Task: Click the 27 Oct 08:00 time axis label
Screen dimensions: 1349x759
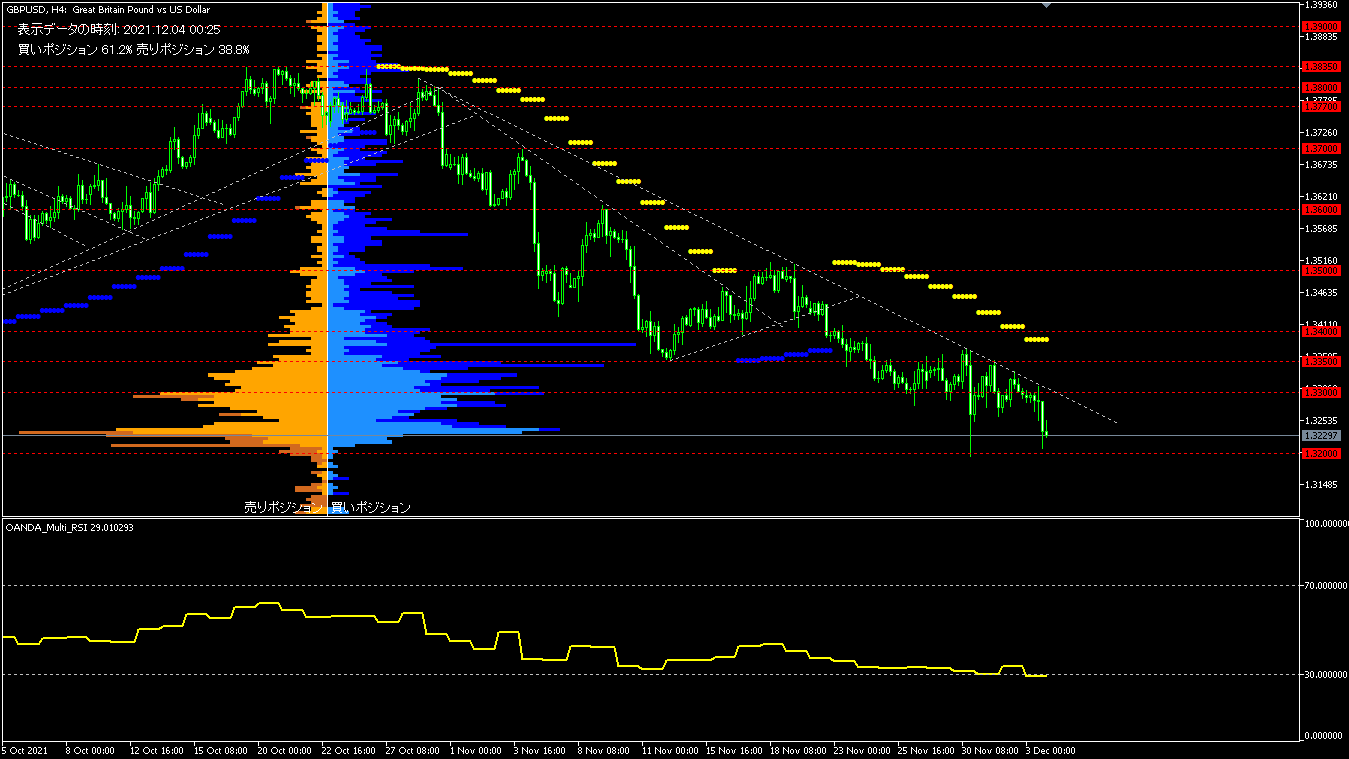Action: click(411, 750)
